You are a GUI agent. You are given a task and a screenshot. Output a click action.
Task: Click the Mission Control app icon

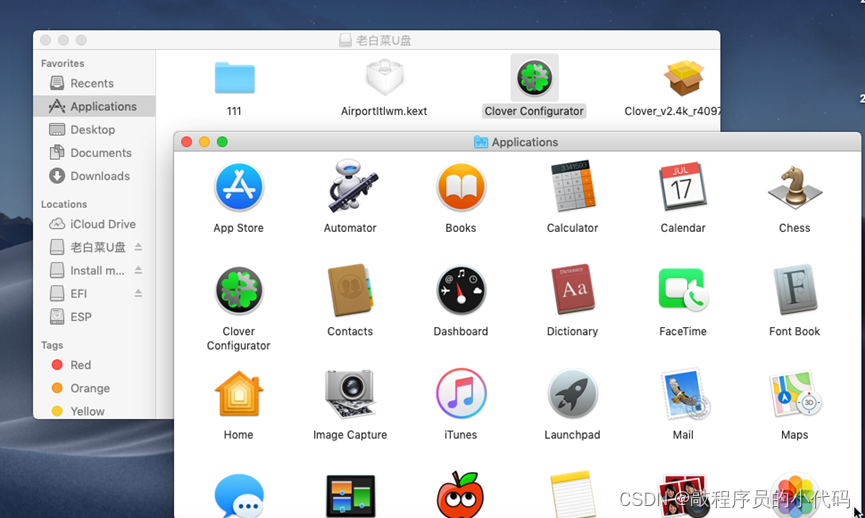[350, 496]
